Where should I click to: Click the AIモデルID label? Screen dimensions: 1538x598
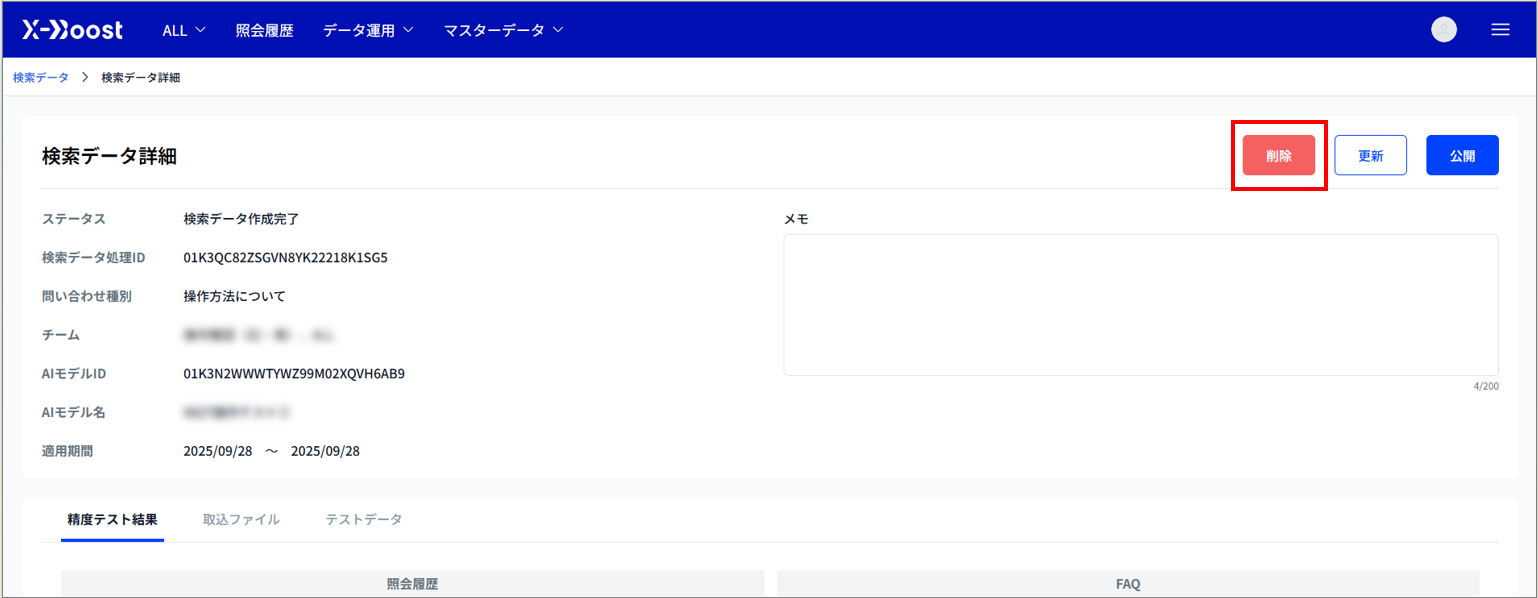click(74, 374)
